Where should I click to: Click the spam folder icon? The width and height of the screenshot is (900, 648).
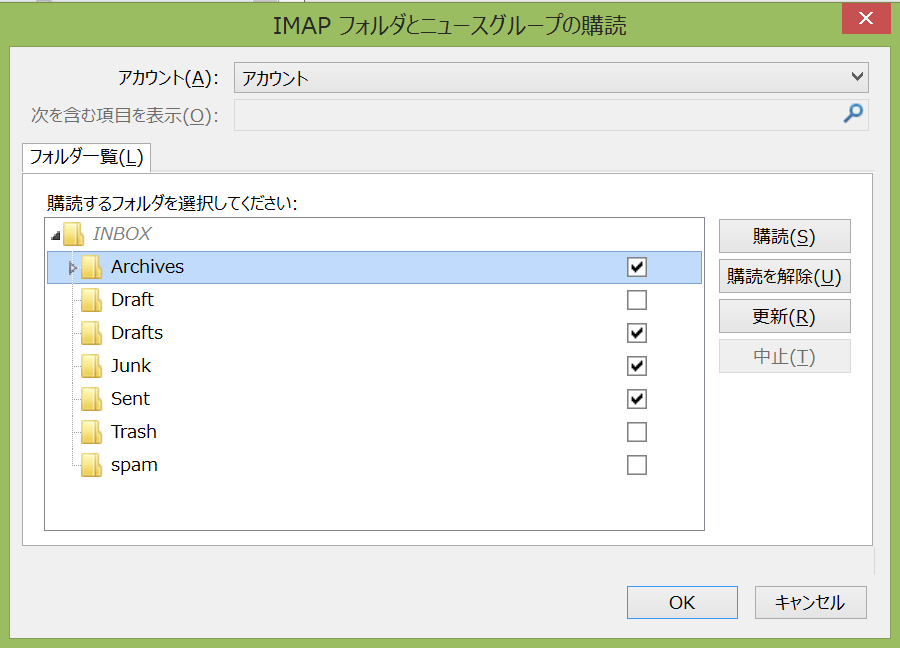92,465
